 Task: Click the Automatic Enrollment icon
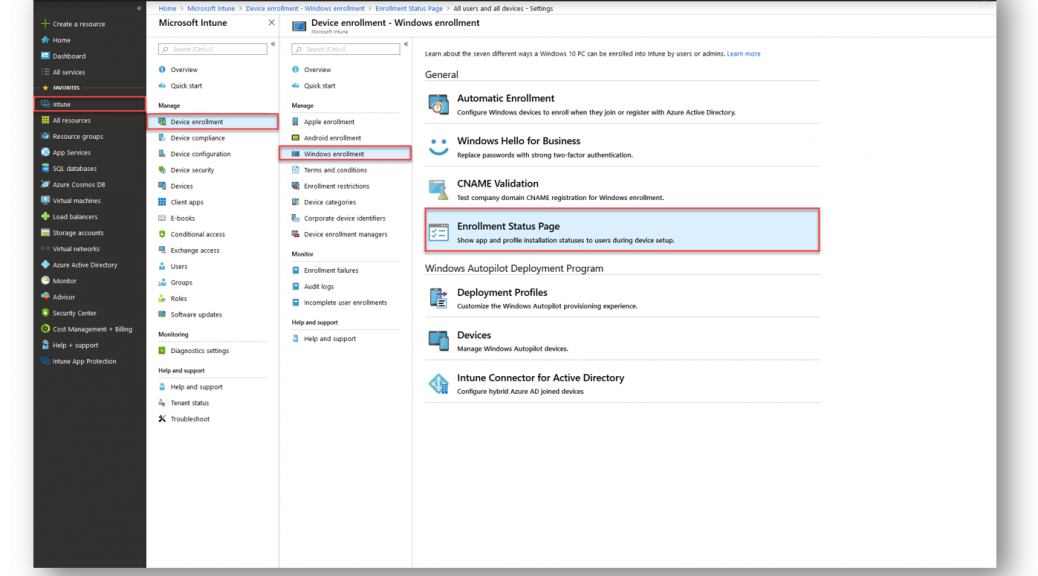click(438, 104)
